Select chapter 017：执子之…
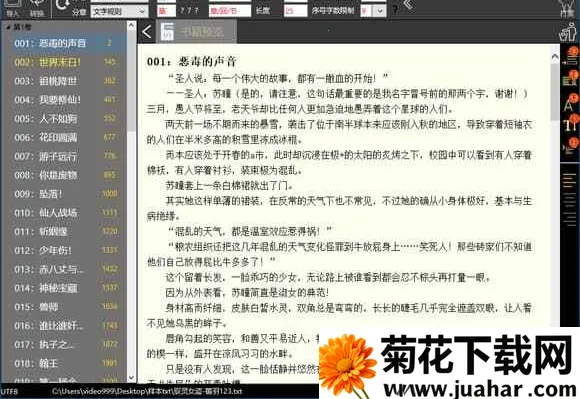Viewport: 580px width, 399px height. 64,345
